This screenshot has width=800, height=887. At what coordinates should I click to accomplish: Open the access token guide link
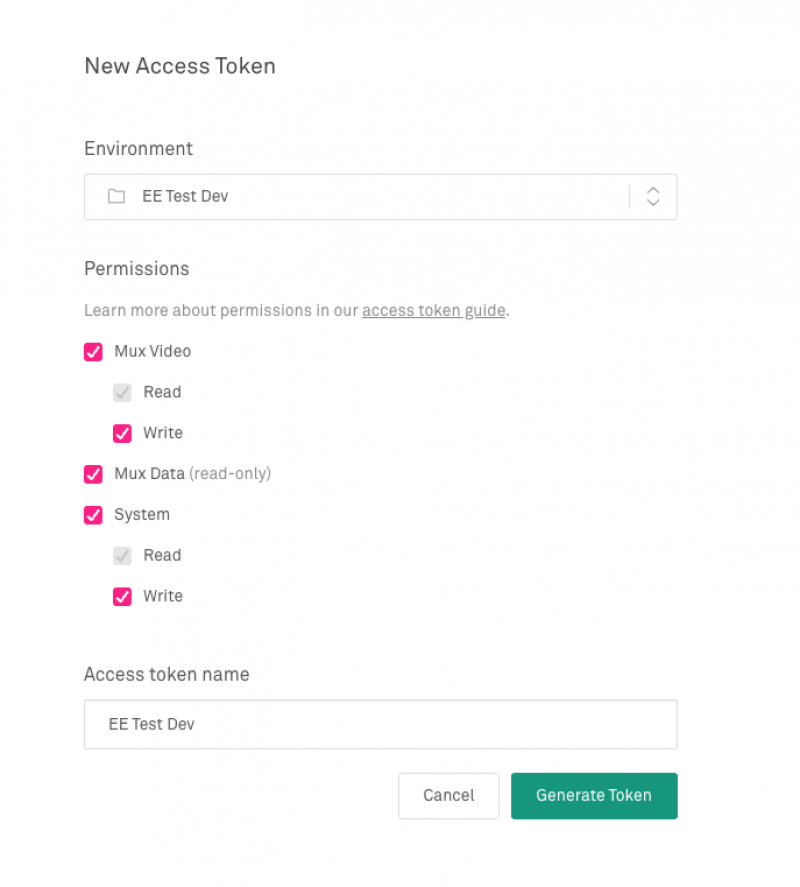[x=433, y=311]
